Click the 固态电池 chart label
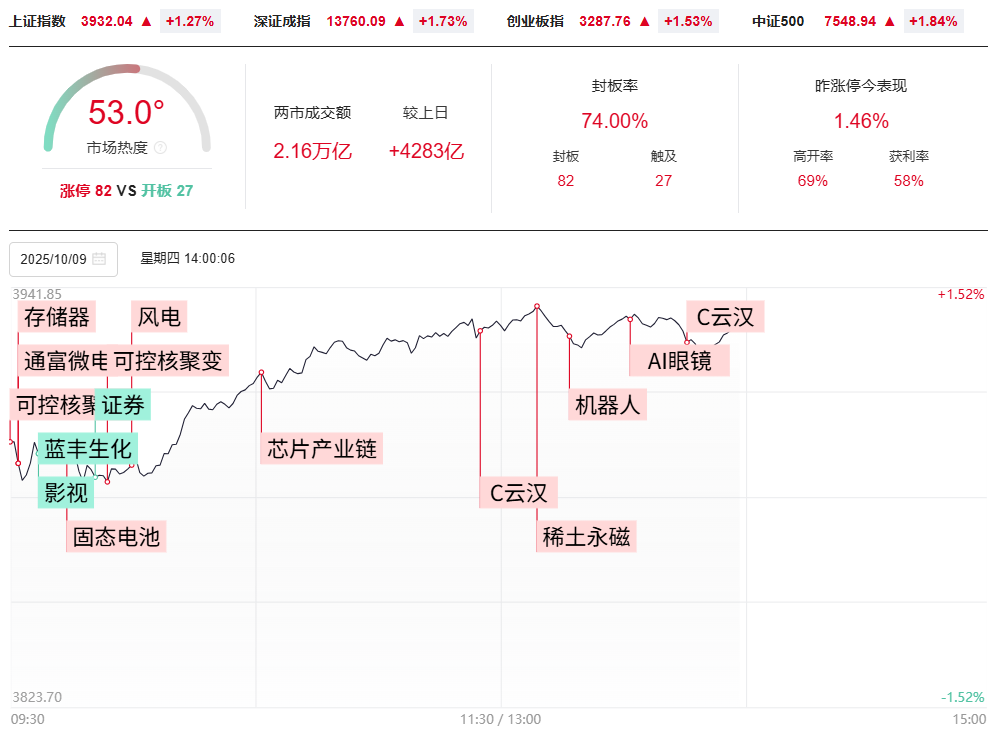1004x741 pixels. tap(116, 537)
